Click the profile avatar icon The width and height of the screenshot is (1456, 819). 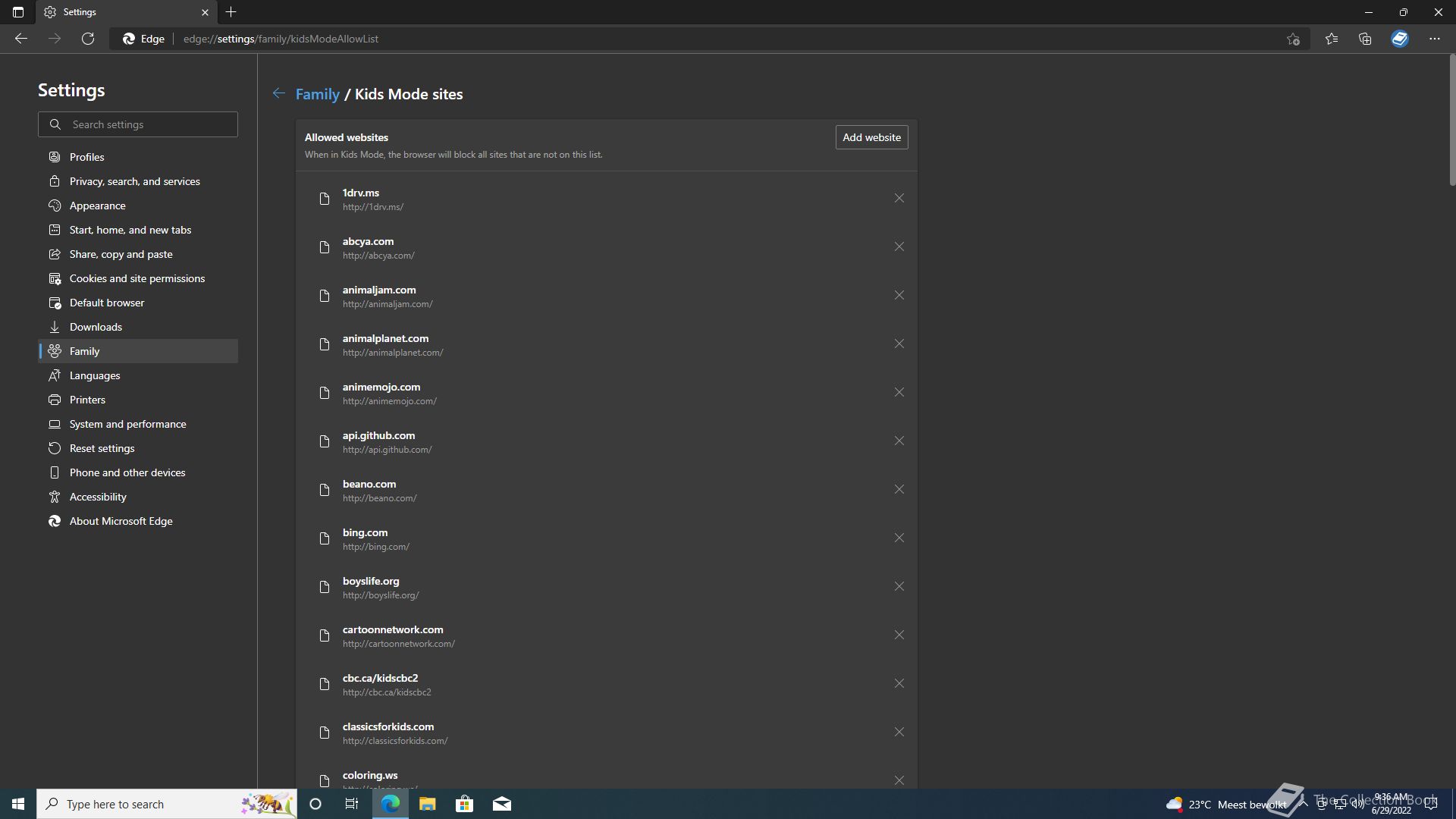click(1400, 39)
